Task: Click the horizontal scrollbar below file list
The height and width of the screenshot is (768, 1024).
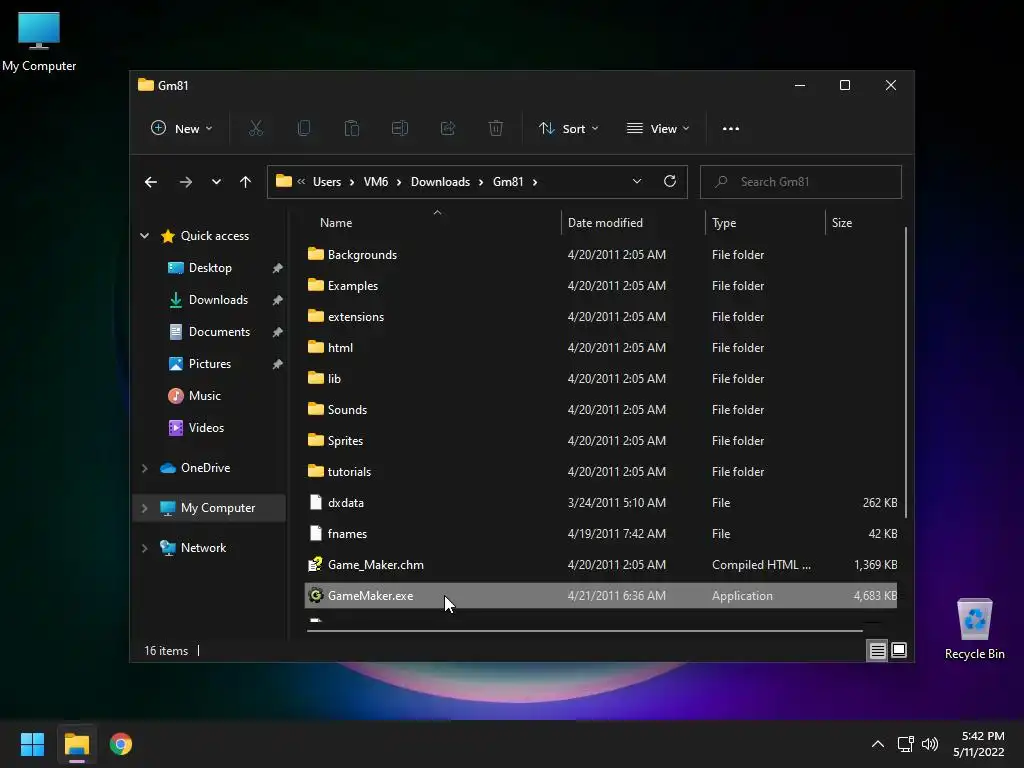Action: 584,631
